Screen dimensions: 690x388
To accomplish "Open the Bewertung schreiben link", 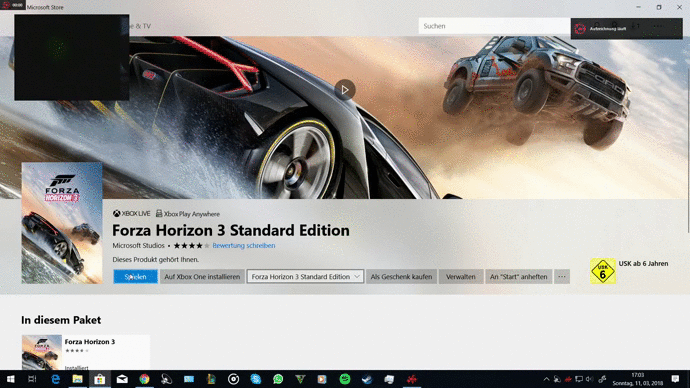I will point(244,245).
